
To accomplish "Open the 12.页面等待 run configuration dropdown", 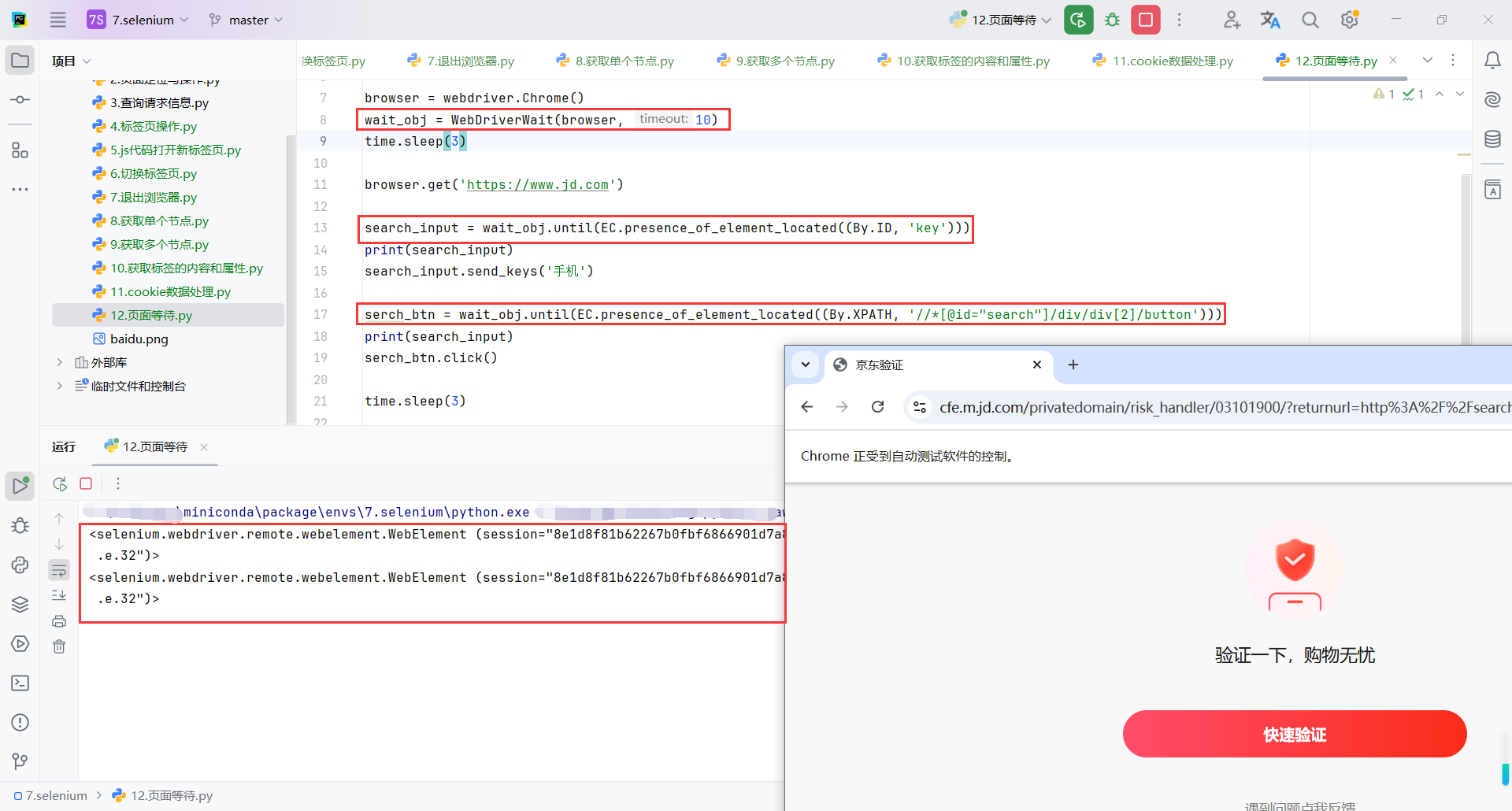I will tap(1001, 20).
